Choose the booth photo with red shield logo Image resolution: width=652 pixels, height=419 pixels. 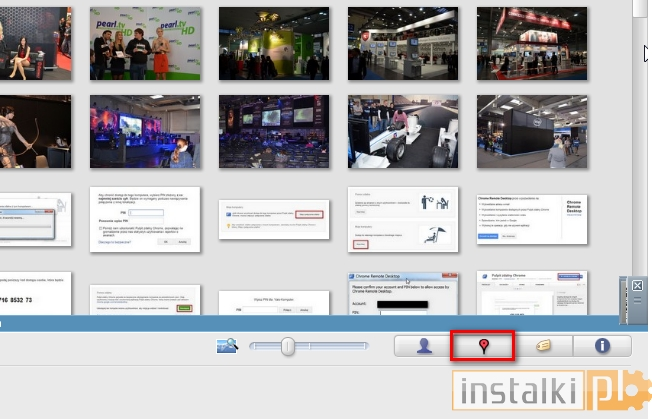point(403,43)
